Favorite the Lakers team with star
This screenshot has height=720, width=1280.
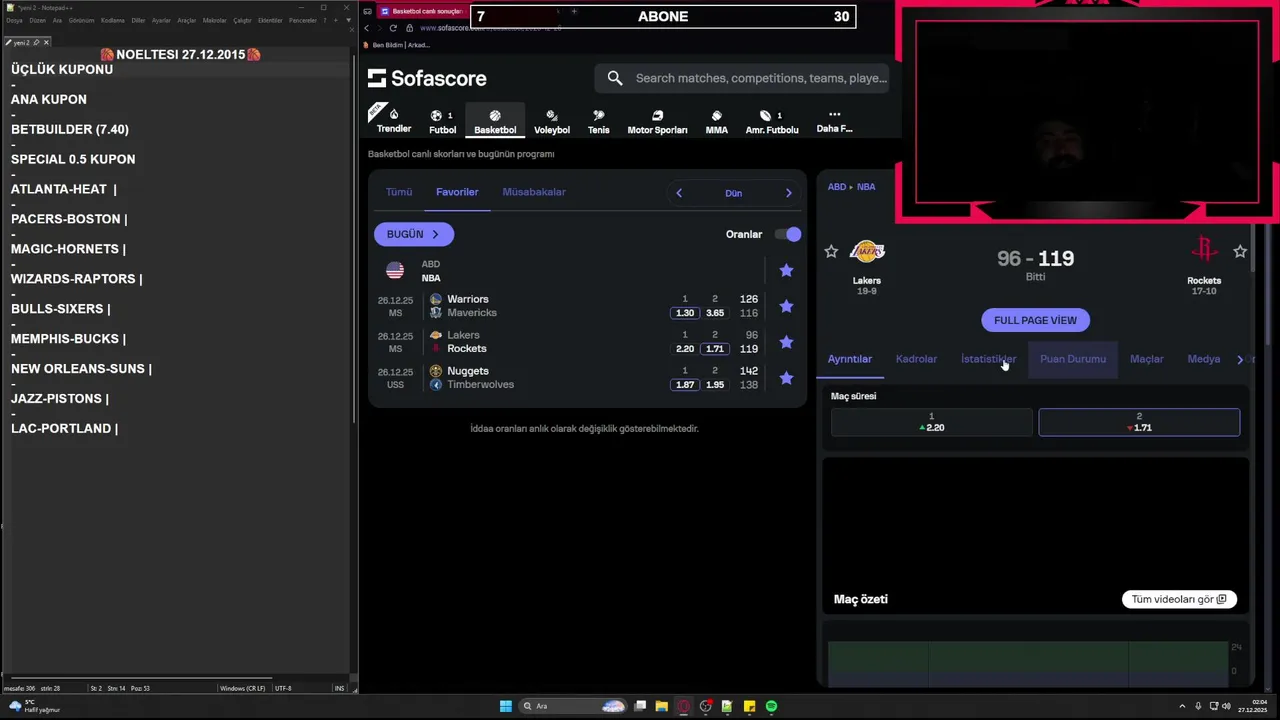tap(831, 252)
